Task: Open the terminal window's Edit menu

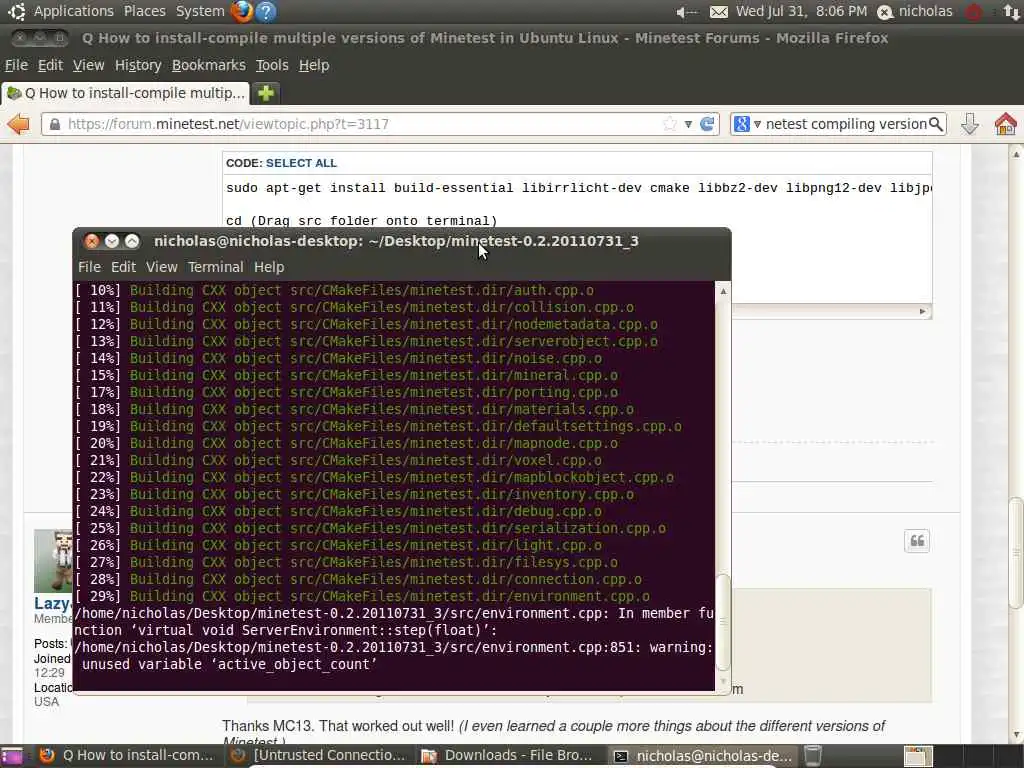Action: [123, 266]
